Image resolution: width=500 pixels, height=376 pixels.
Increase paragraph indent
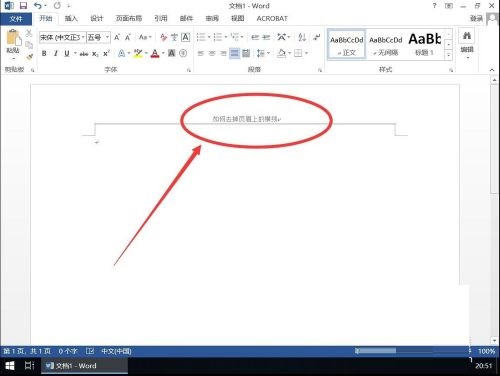(266, 37)
